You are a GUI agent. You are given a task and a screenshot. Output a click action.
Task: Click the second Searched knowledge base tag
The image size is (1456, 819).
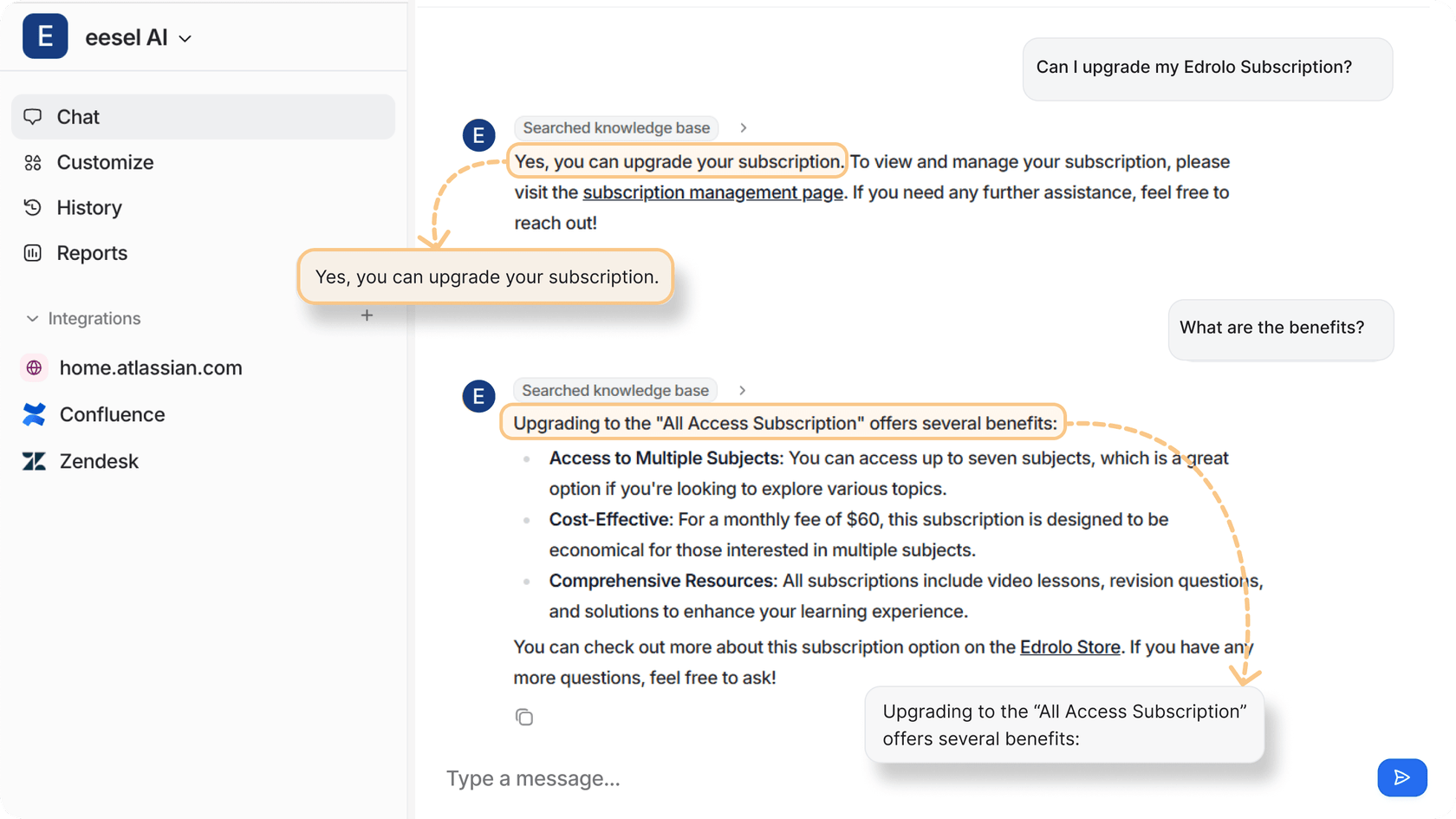click(615, 390)
